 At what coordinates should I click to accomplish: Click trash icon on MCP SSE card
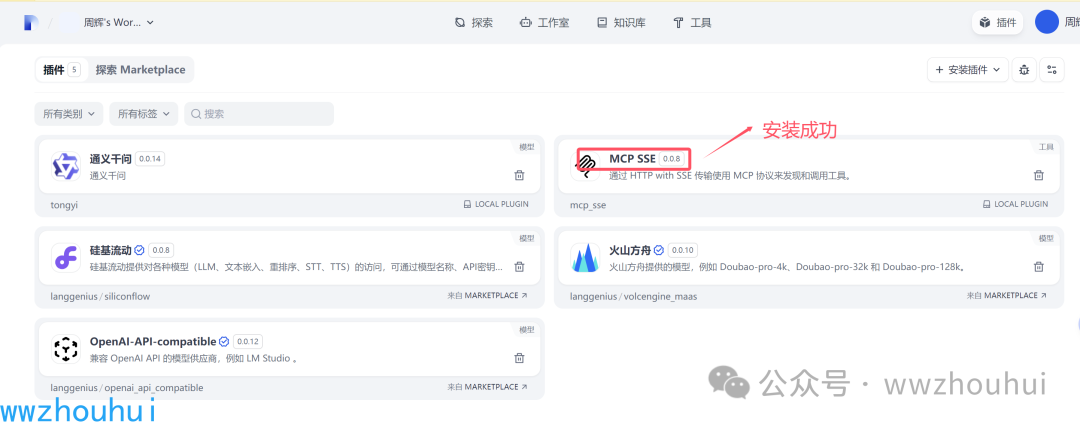pyautogui.click(x=1038, y=175)
